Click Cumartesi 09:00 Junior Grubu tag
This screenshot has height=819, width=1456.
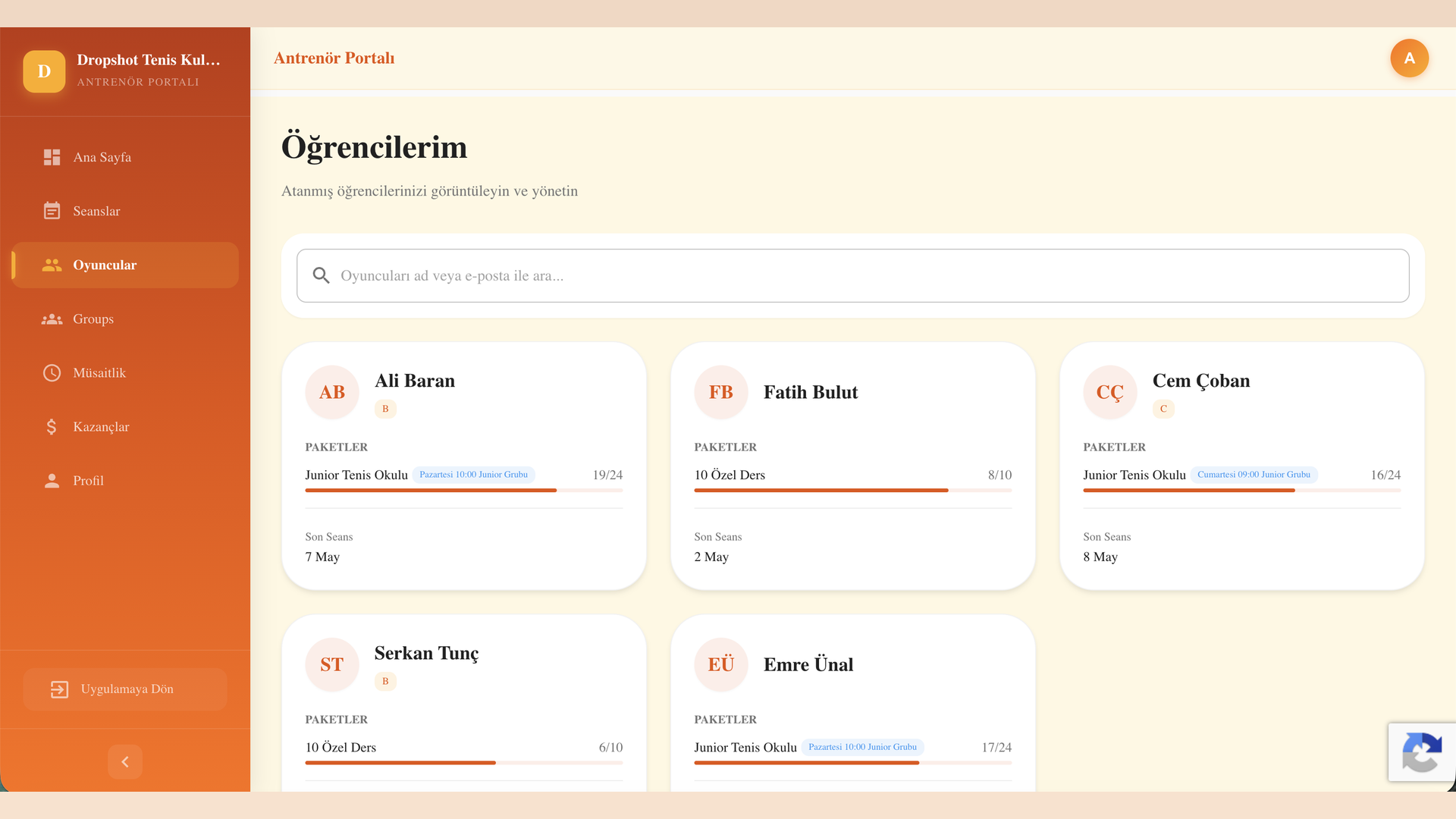tap(1254, 475)
